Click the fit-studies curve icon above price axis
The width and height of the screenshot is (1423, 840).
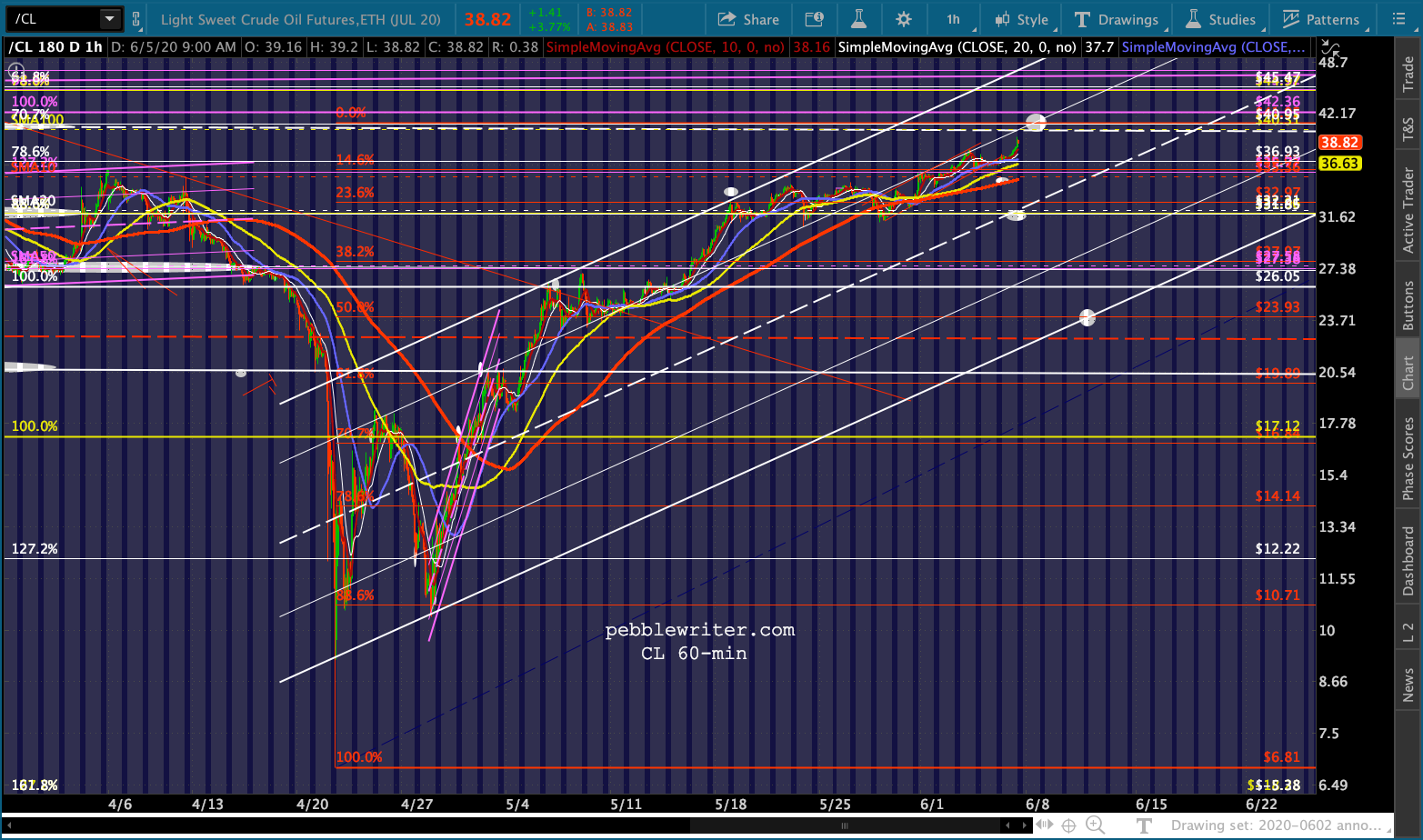(1329, 46)
